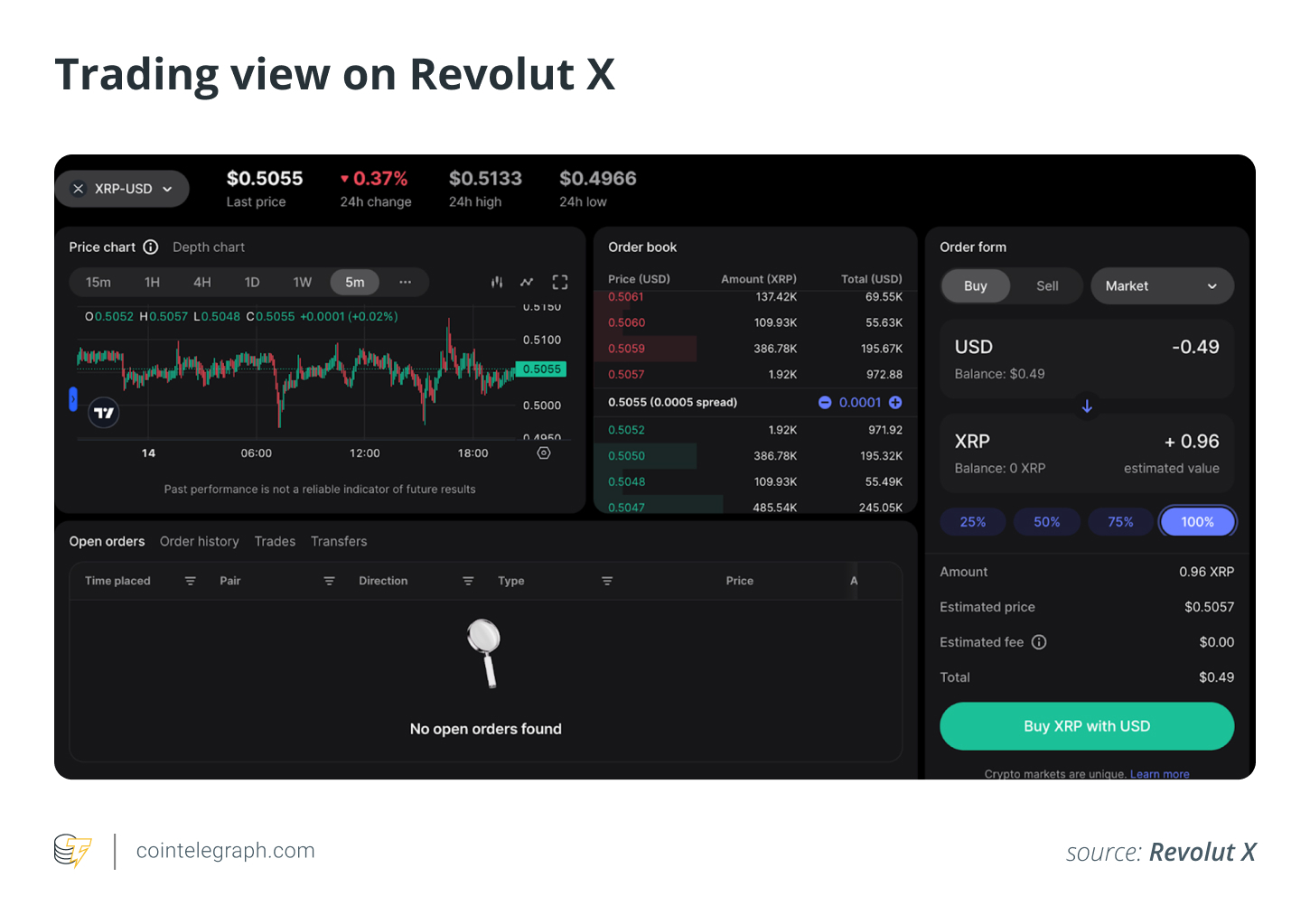The width and height of the screenshot is (1310, 924).
Task: Expand the chart's side panel handle
Action: tap(73, 398)
